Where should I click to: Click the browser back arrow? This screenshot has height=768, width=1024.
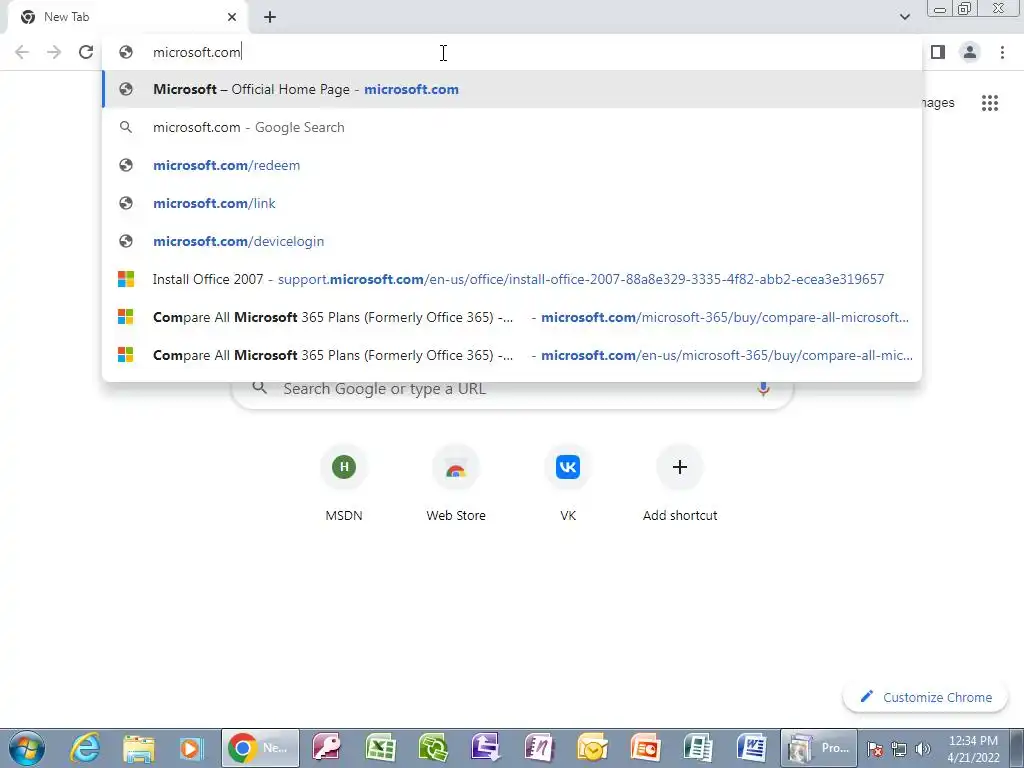pyautogui.click(x=22, y=52)
